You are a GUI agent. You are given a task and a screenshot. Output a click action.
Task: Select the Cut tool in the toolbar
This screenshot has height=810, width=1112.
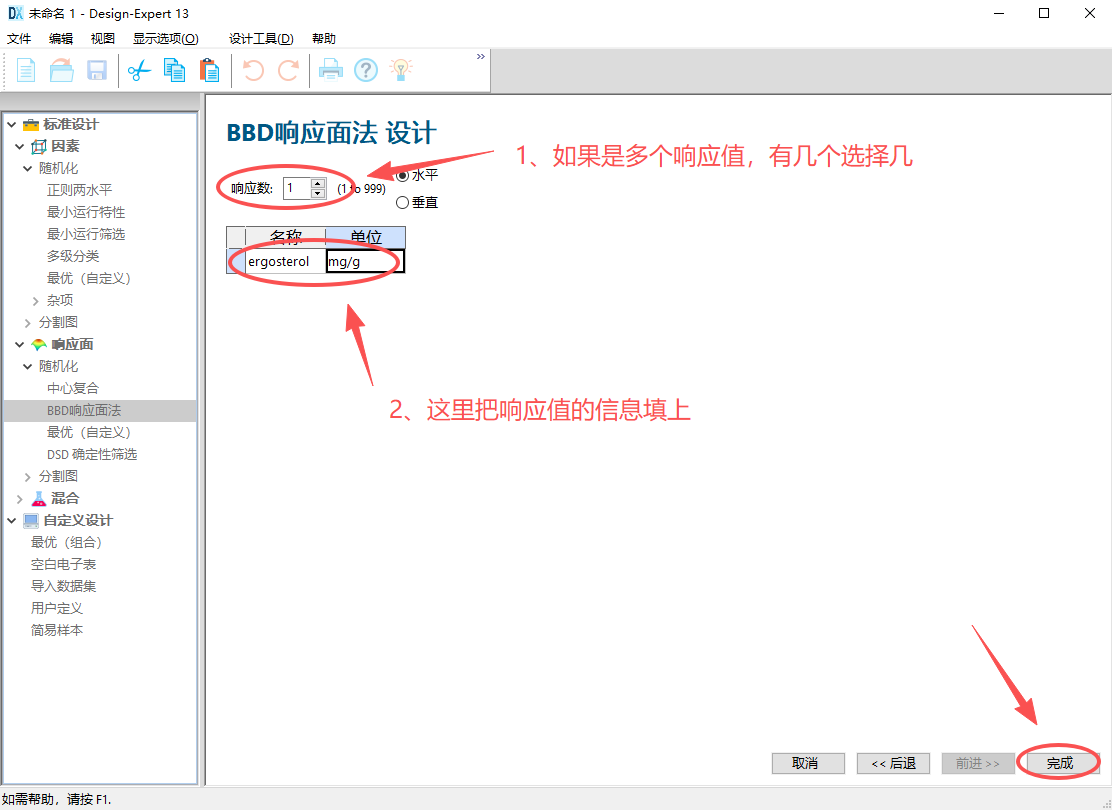coord(138,70)
